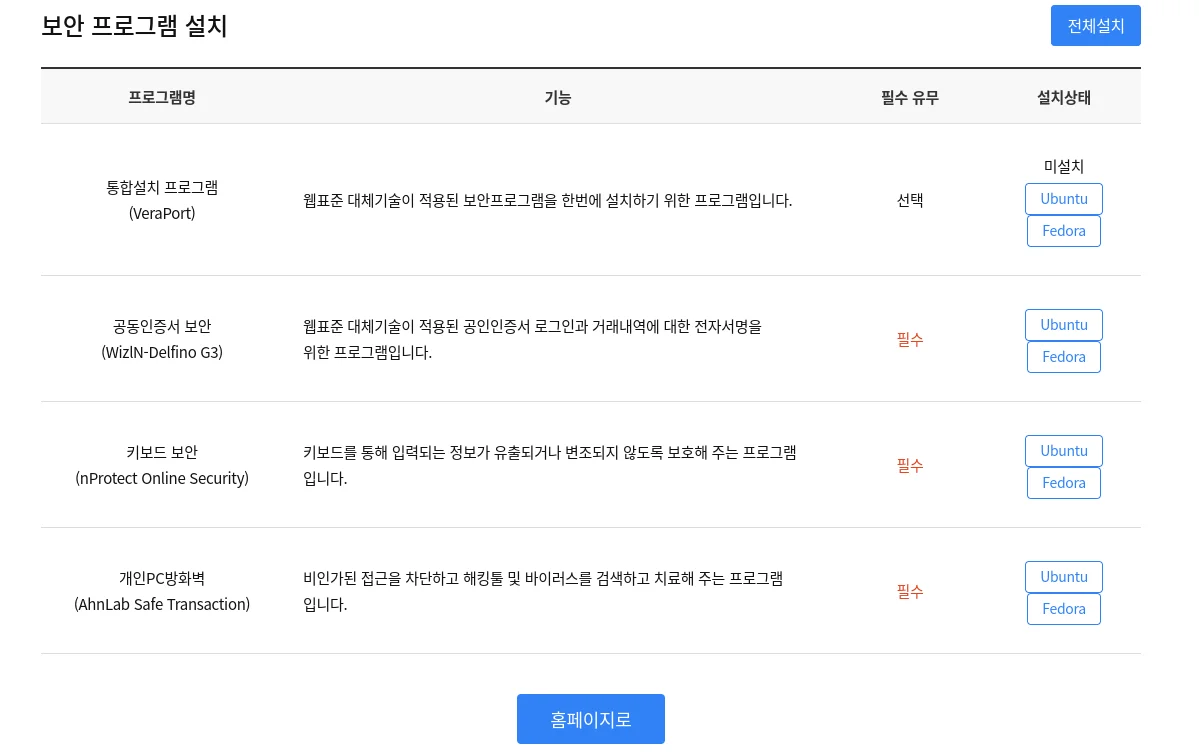
Task: Click the 필수 유무 column header
Action: [909, 97]
